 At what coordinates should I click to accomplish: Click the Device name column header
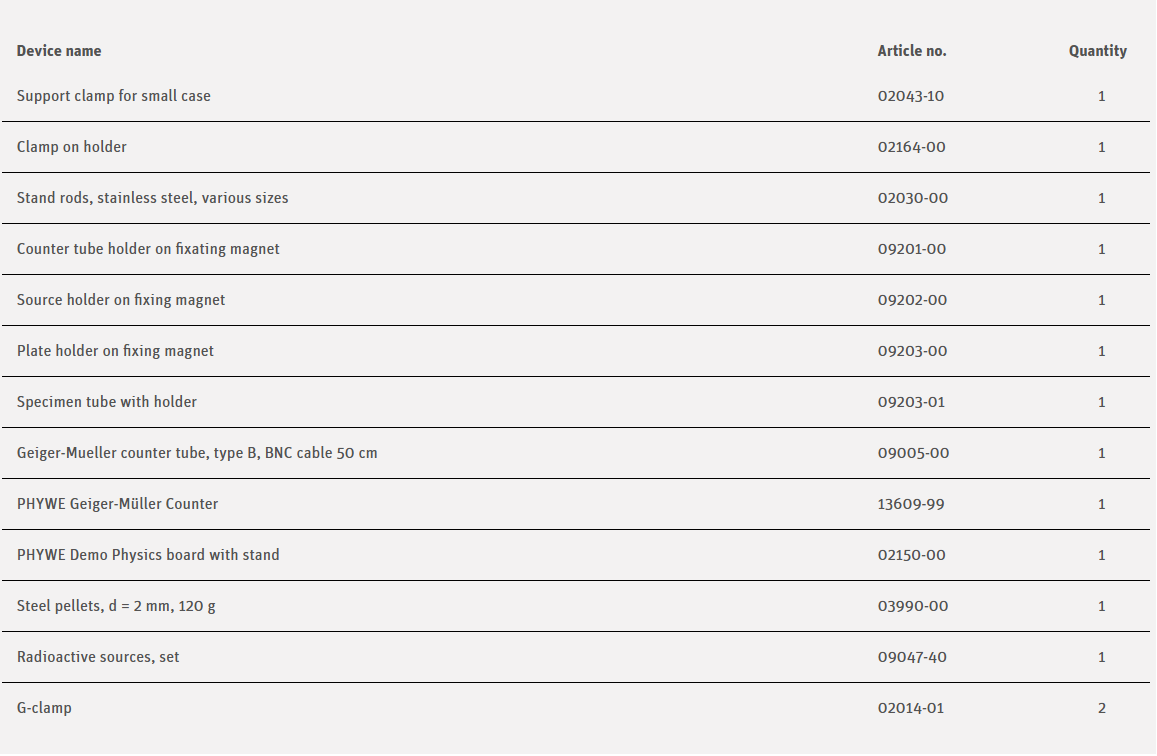click(x=59, y=51)
